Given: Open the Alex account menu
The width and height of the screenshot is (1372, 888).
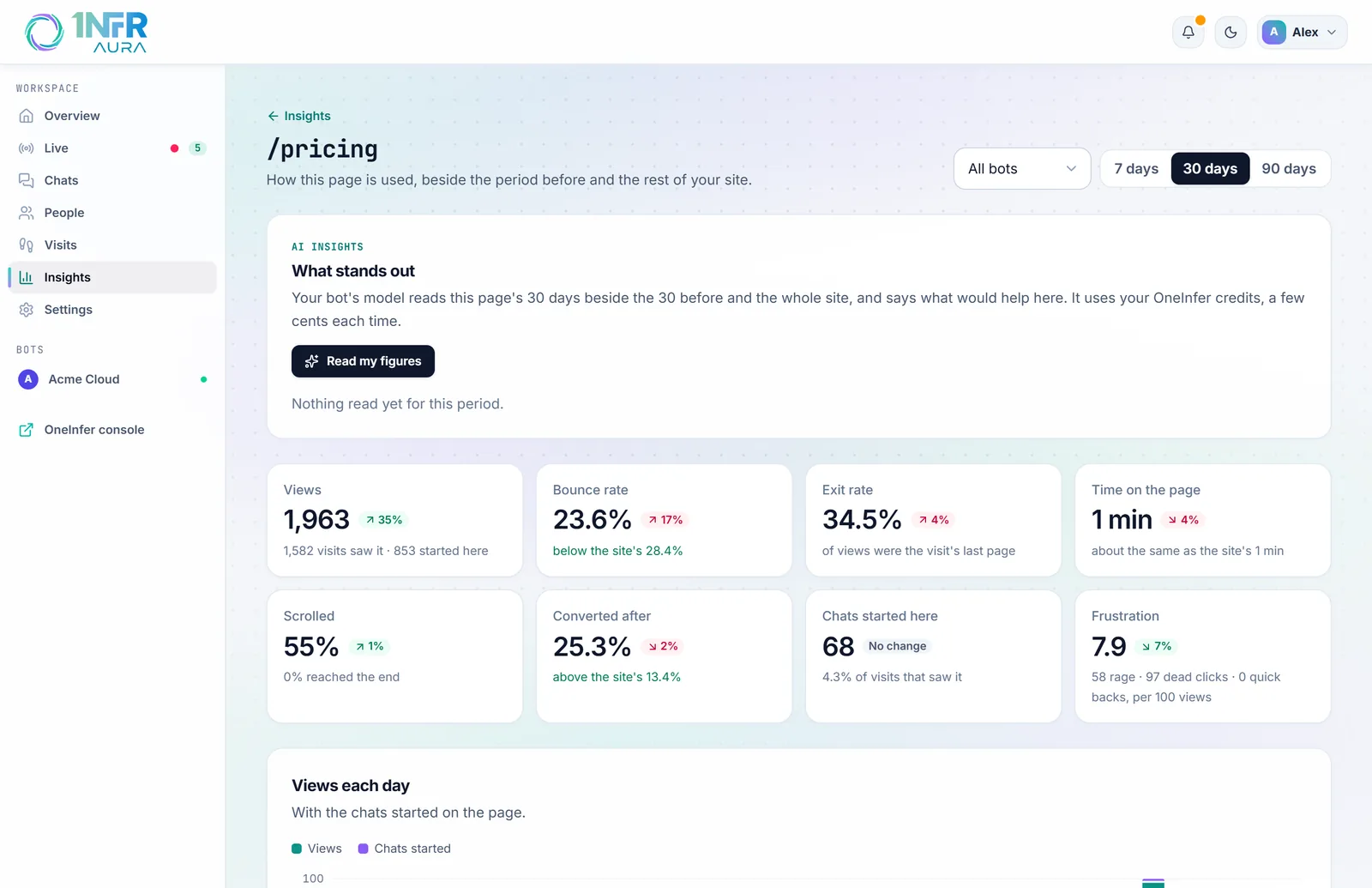Looking at the screenshot, I should click(x=1302, y=32).
